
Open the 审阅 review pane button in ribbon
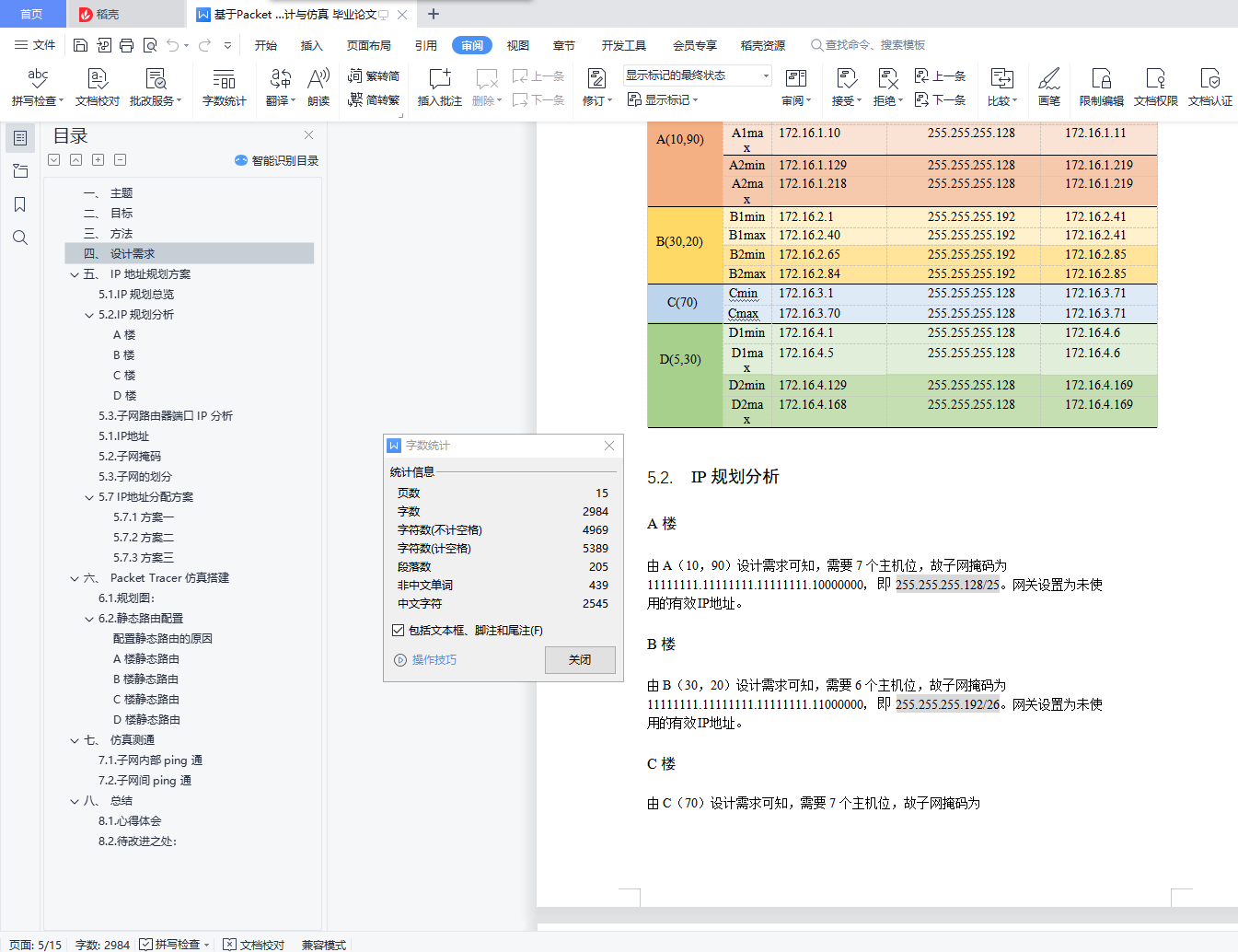(x=796, y=87)
